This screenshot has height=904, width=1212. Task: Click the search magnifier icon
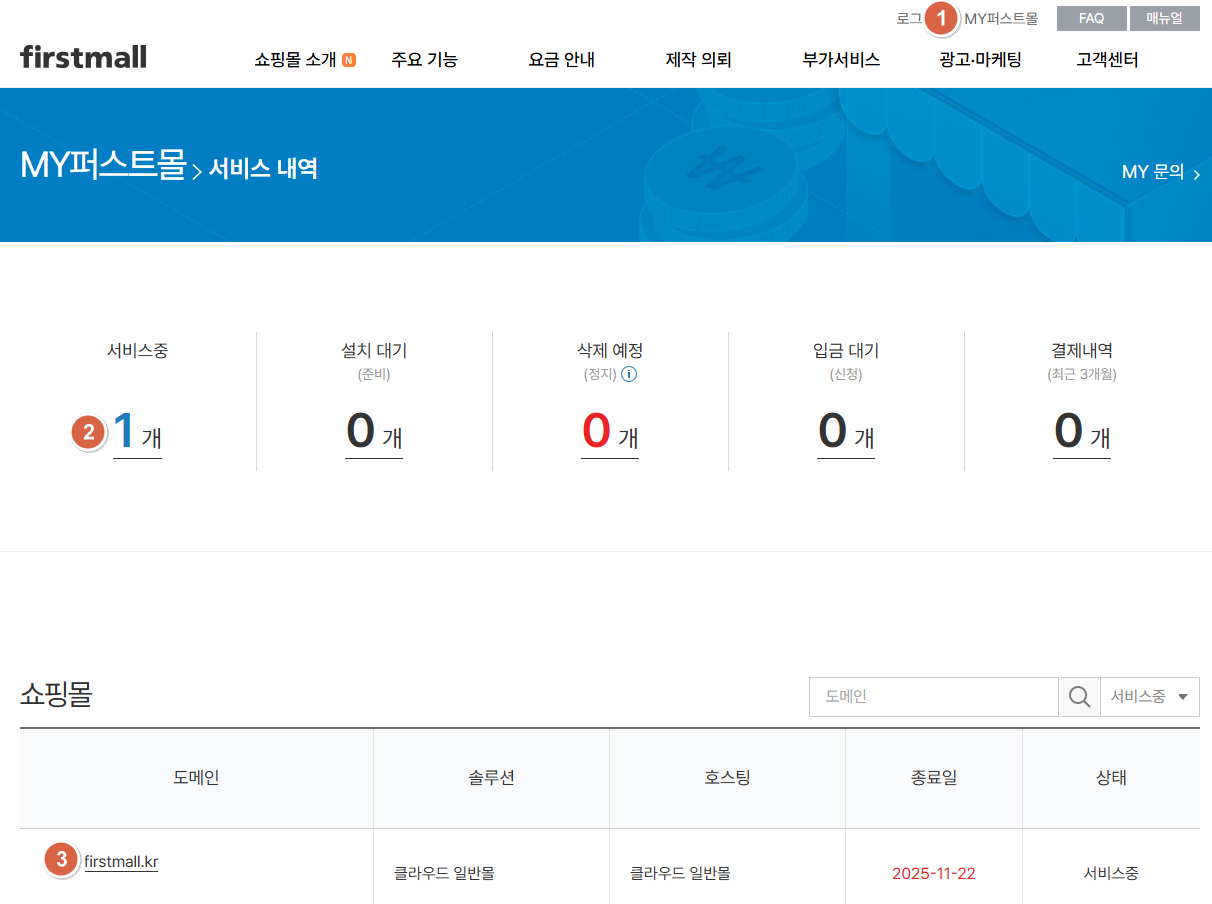(1079, 697)
